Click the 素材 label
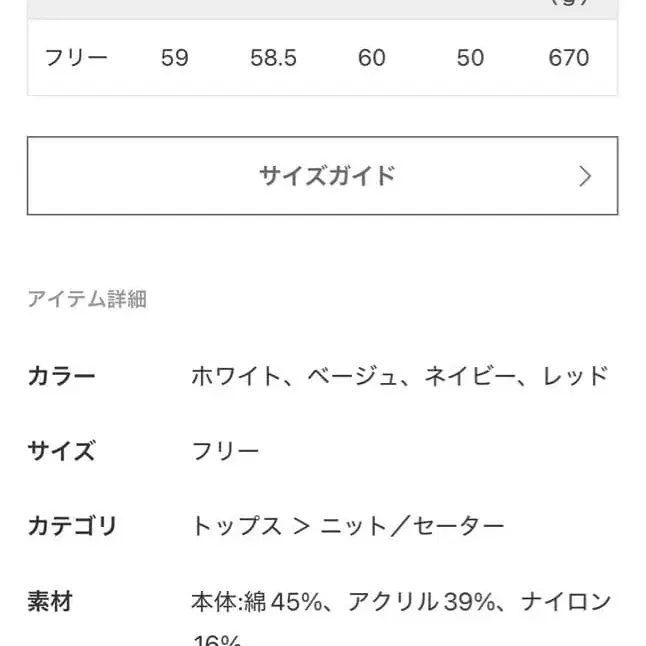 (49, 602)
